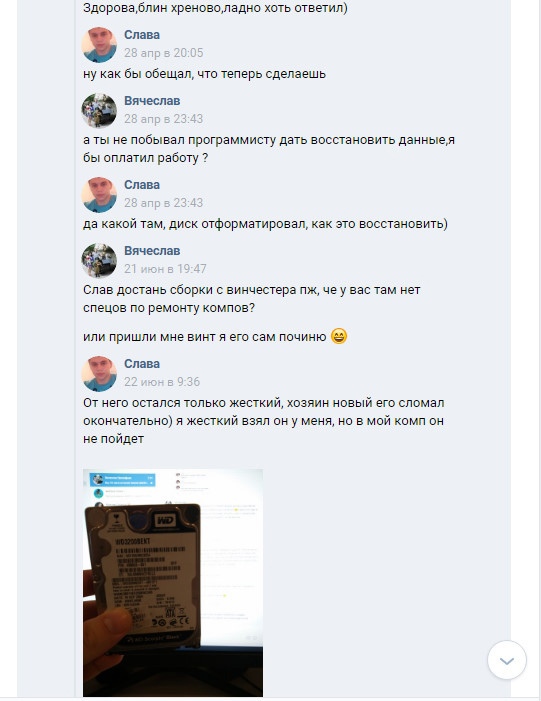
Task: Click the timestamp '28 апр в 20:05'
Action: pos(164,53)
